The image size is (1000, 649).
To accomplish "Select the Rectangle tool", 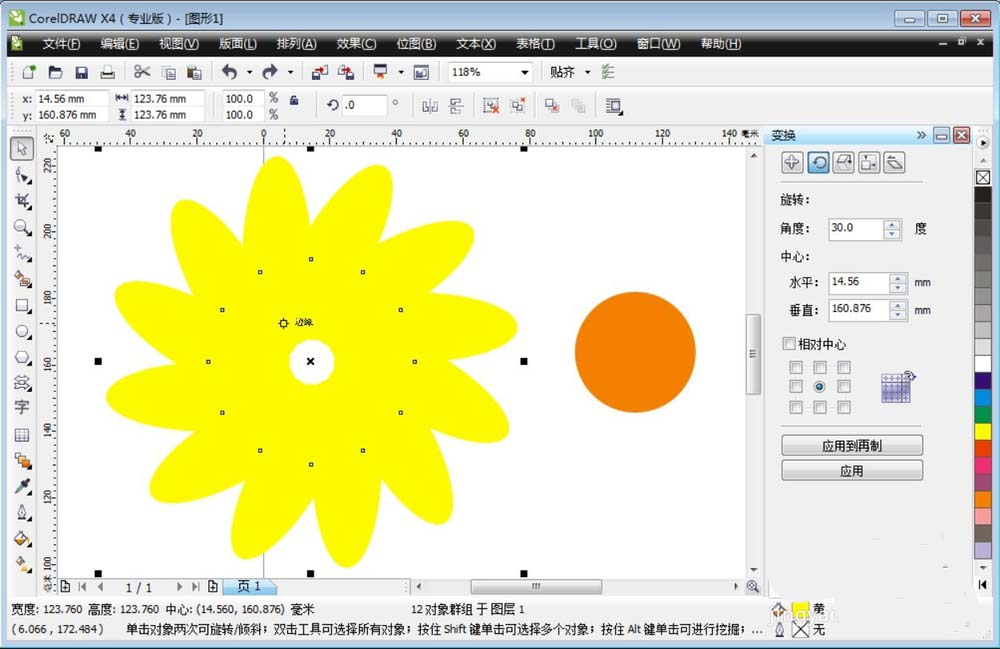I will (22, 305).
